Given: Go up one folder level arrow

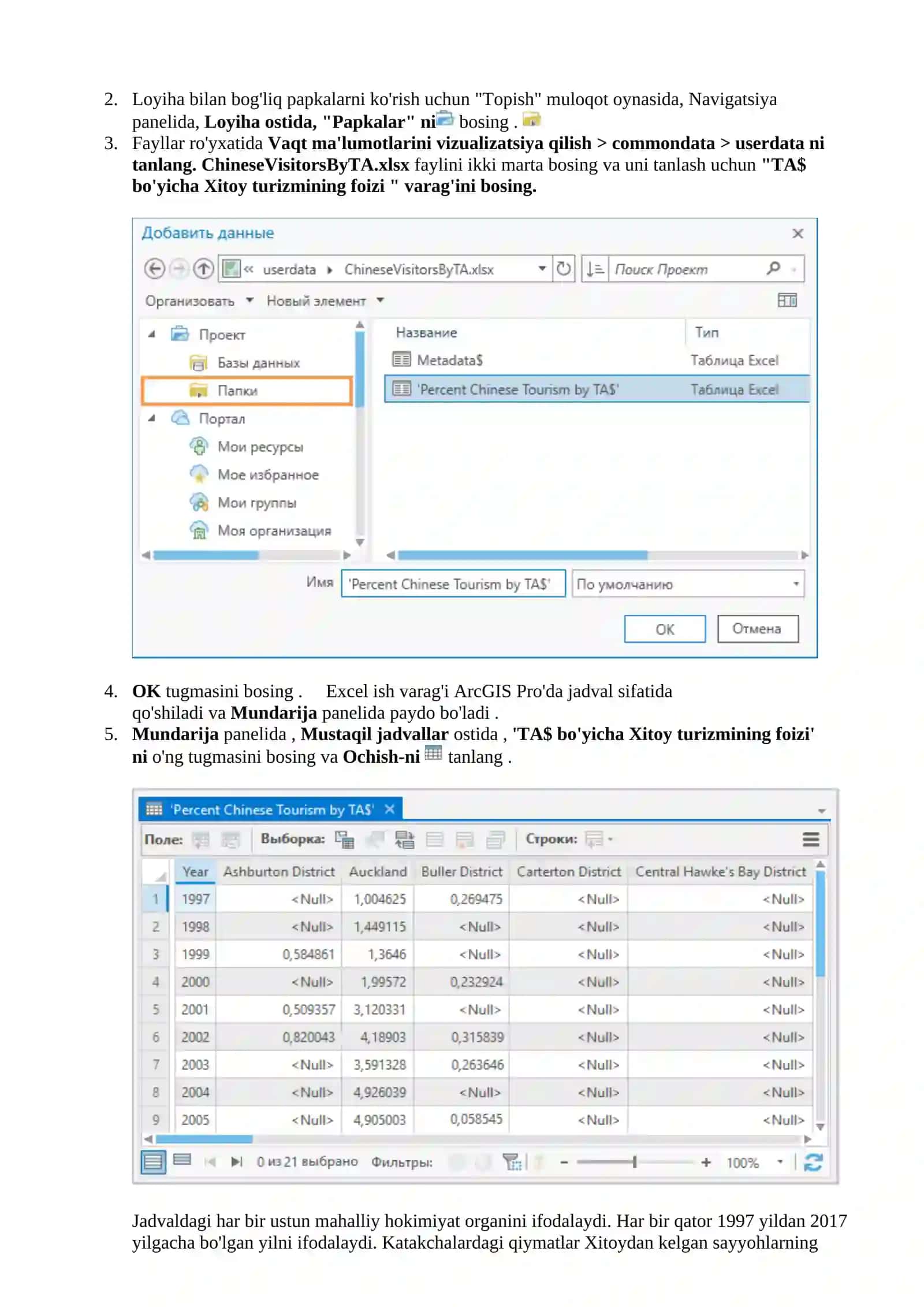Looking at the screenshot, I should point(203,269).
